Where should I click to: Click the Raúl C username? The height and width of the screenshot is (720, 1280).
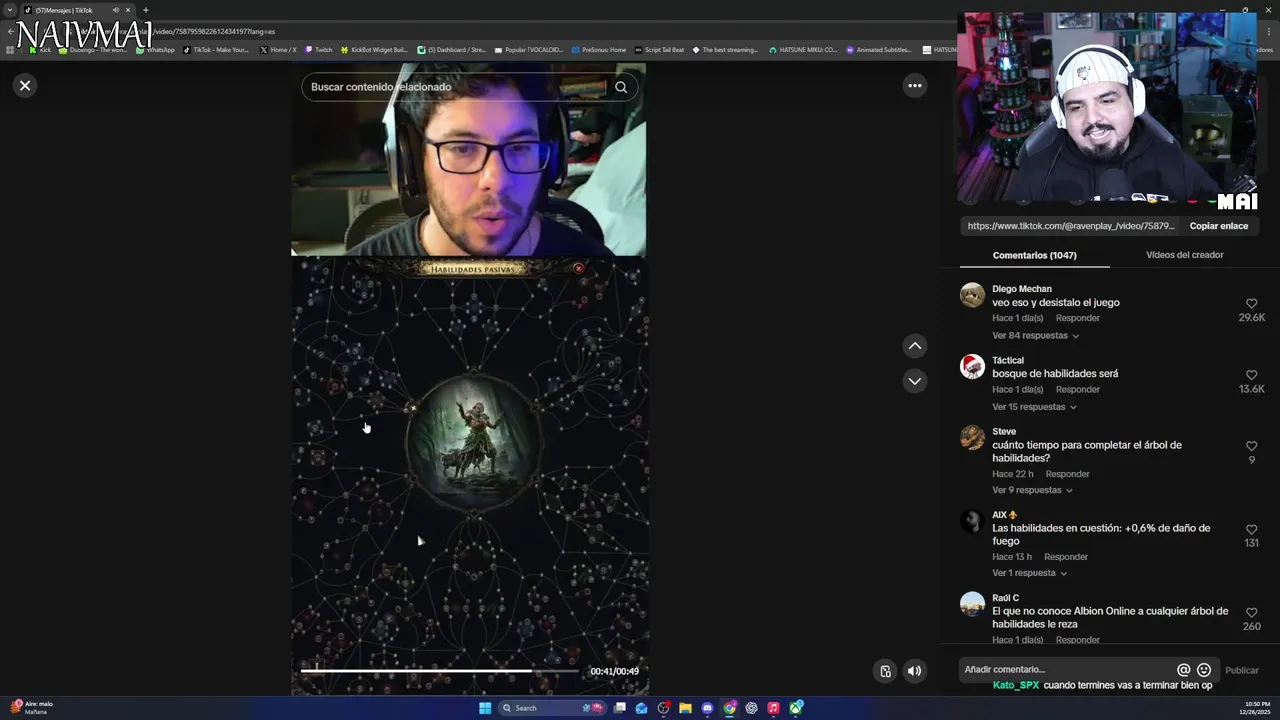1005,598
